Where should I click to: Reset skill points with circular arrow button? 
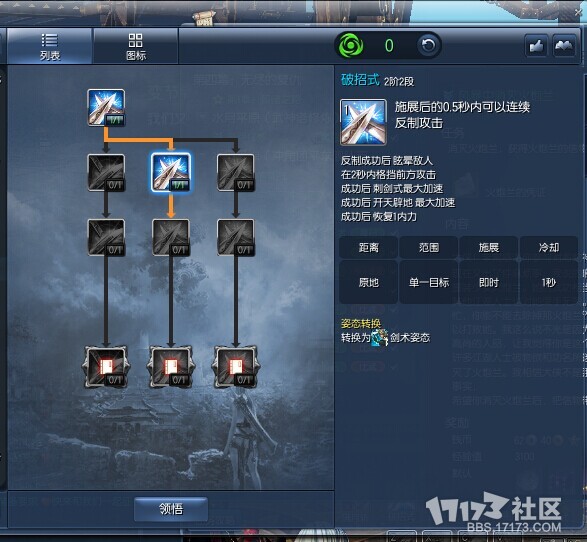click(428, 45)
